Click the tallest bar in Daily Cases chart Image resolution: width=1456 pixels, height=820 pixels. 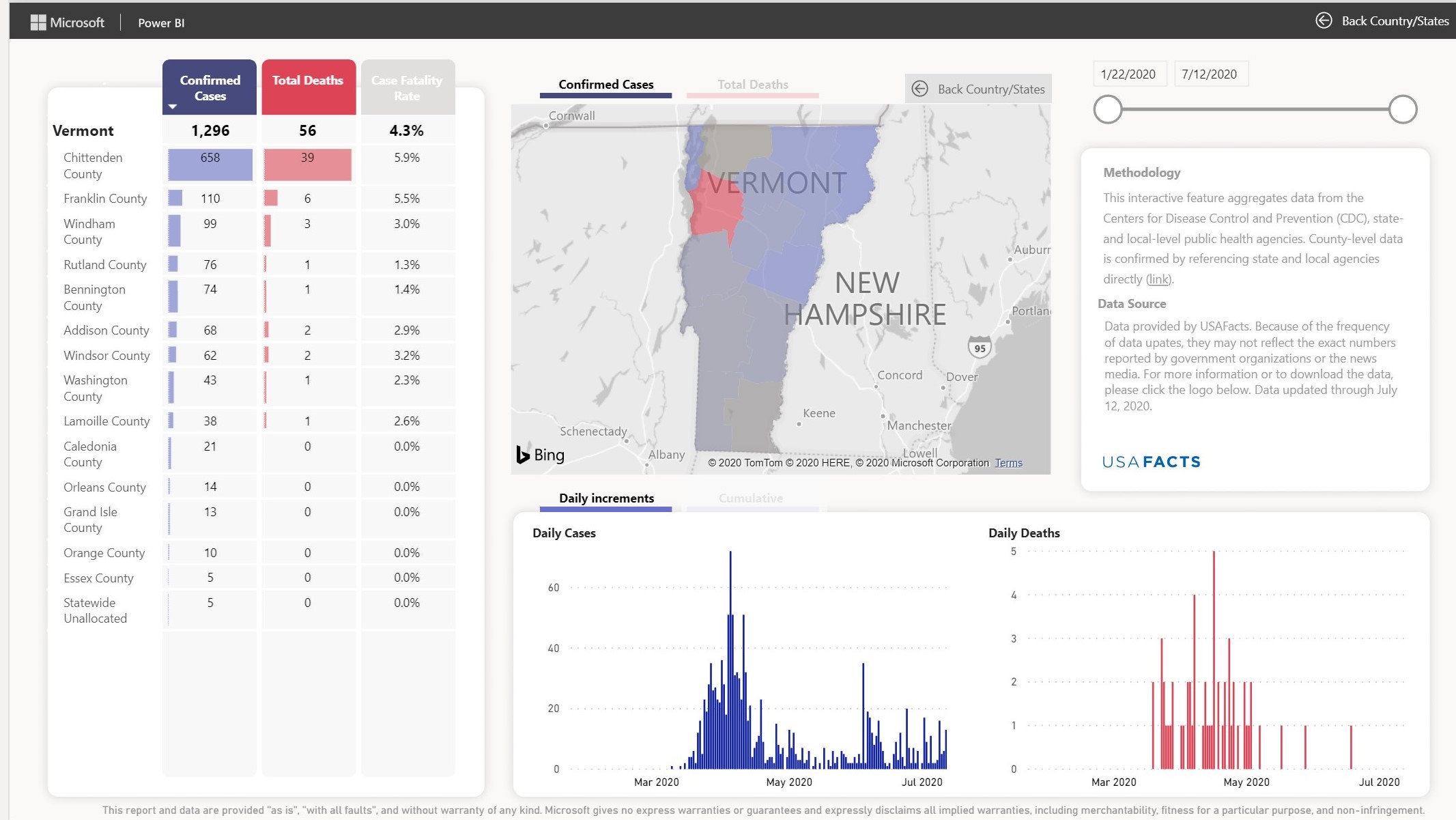tap(730, 660)
